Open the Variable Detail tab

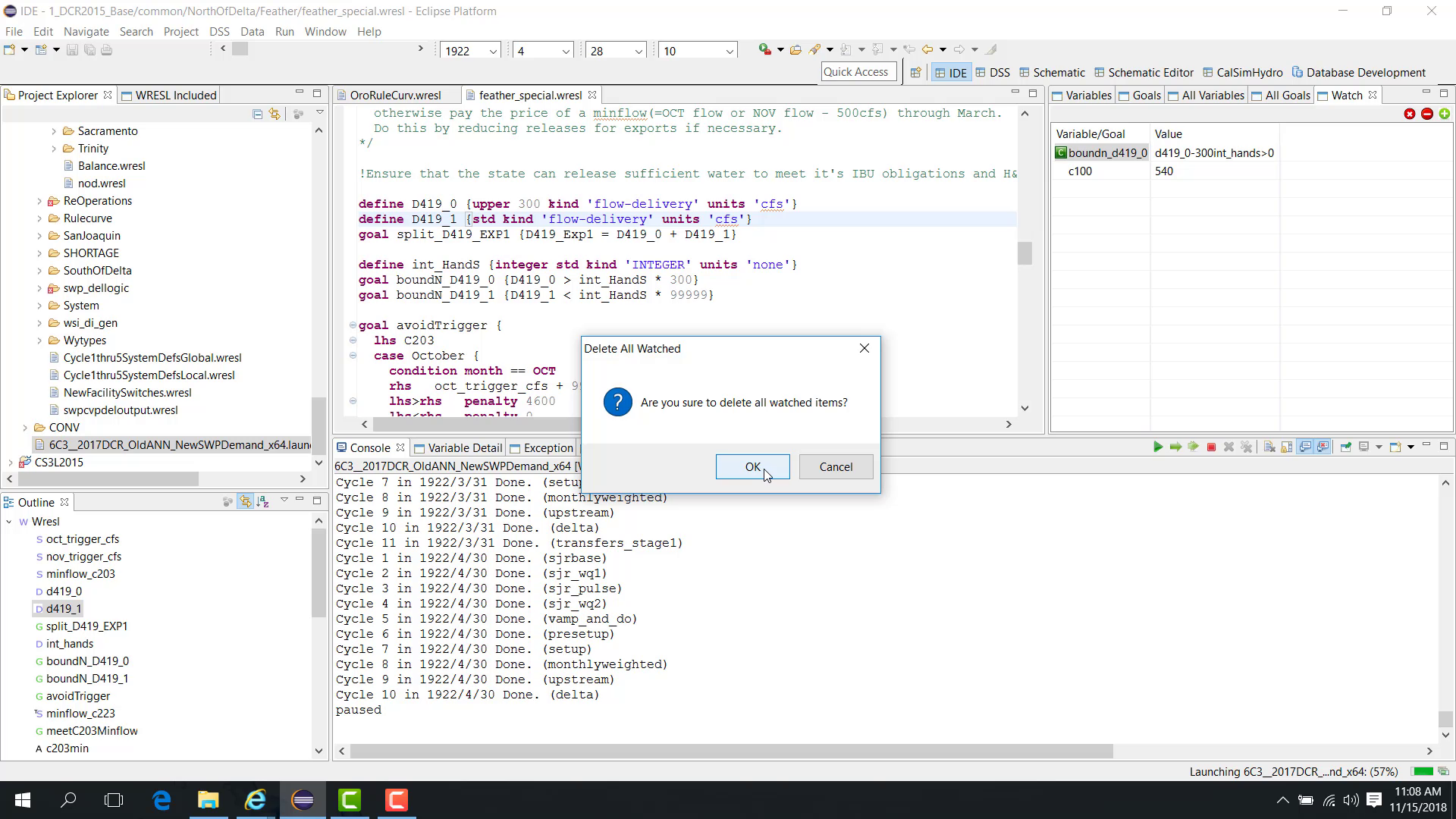(458, 447)
